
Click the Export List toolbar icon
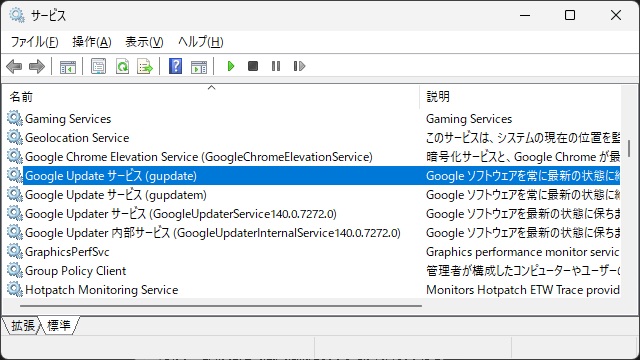[145, 66]
